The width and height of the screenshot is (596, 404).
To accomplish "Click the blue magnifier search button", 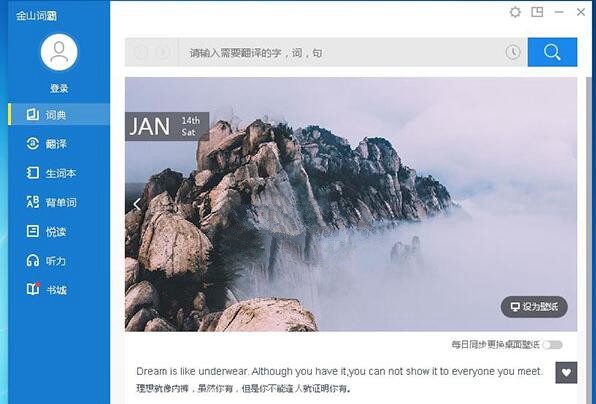I will click(x=552, y=52).
